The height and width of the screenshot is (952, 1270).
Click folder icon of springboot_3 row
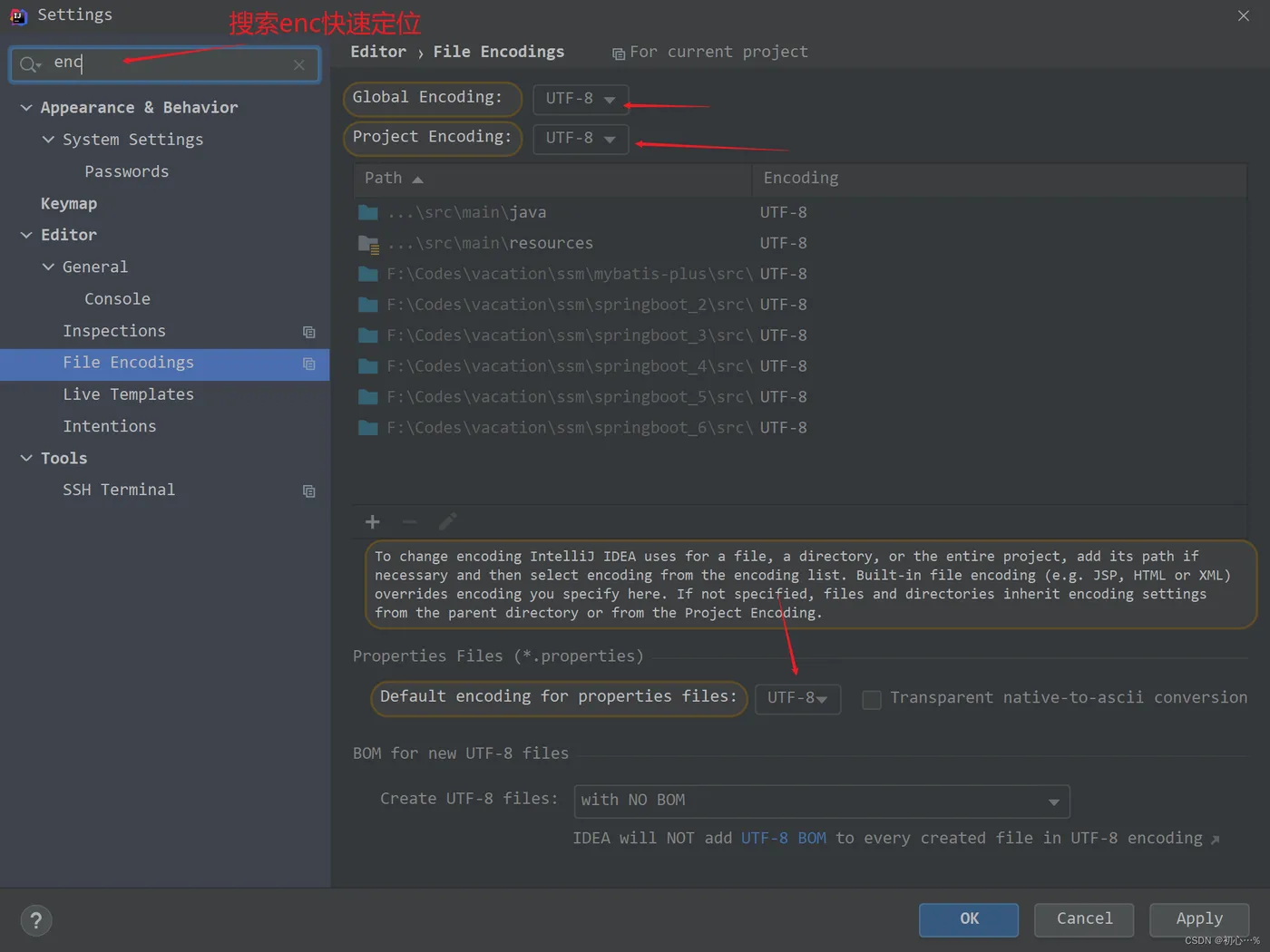click(x=368, y=335)
